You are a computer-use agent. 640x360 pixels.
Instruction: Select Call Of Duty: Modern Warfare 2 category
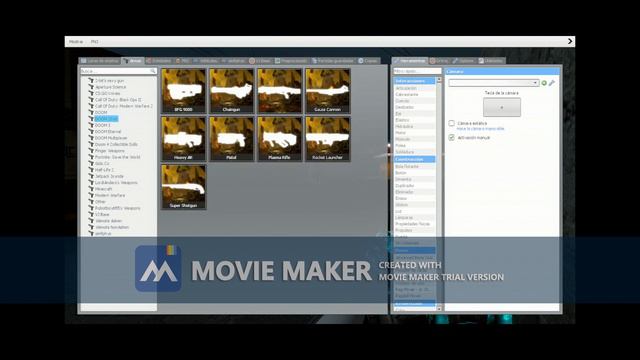tap(124, 106)
